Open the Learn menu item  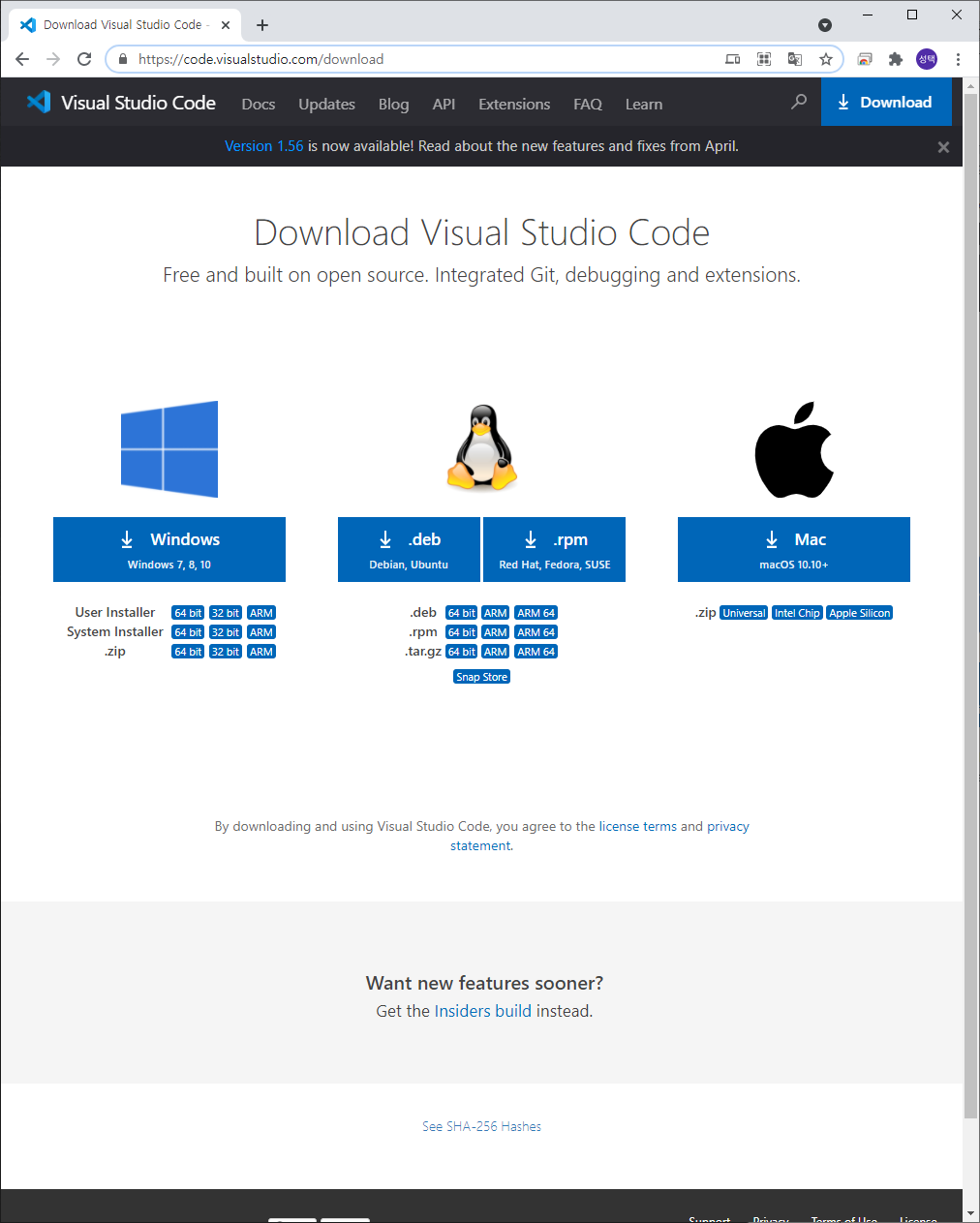(644, 104)
